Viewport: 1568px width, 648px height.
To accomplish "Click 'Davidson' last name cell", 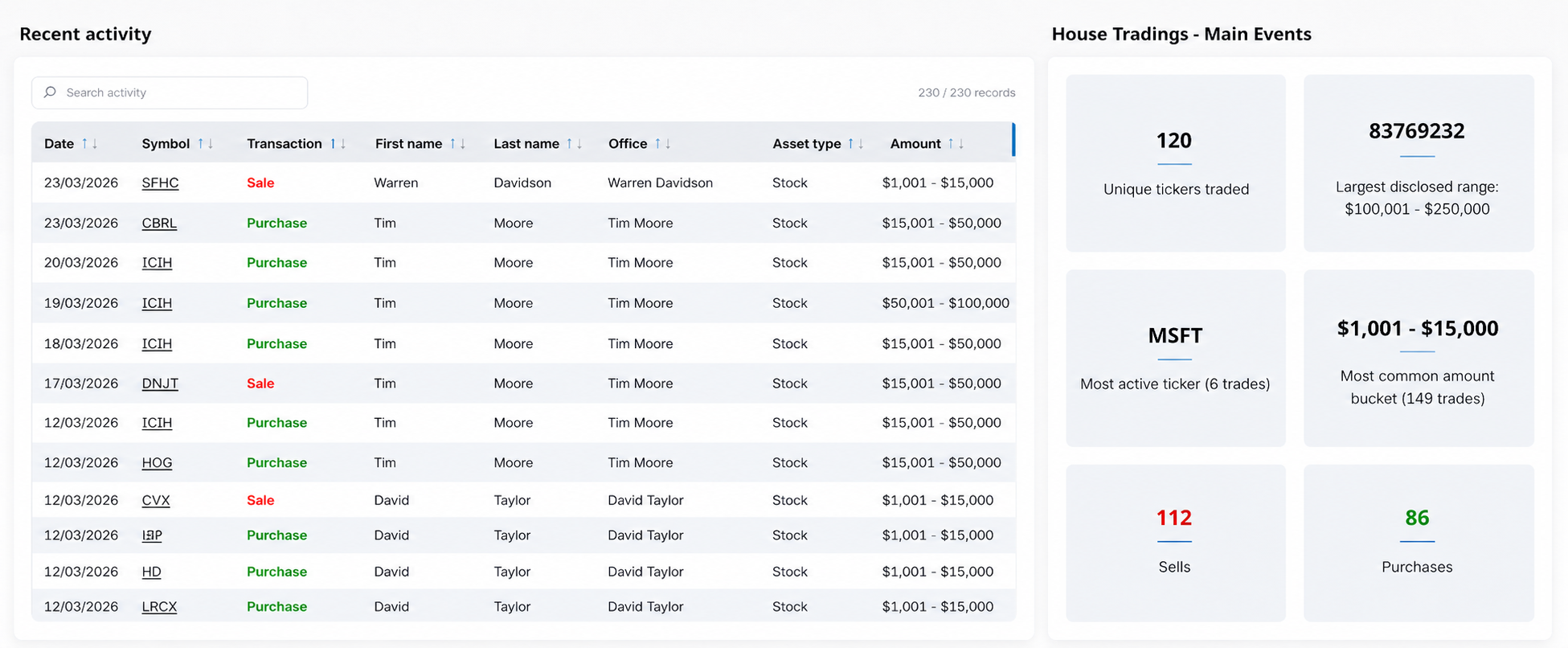I will [x=522, y=183].
